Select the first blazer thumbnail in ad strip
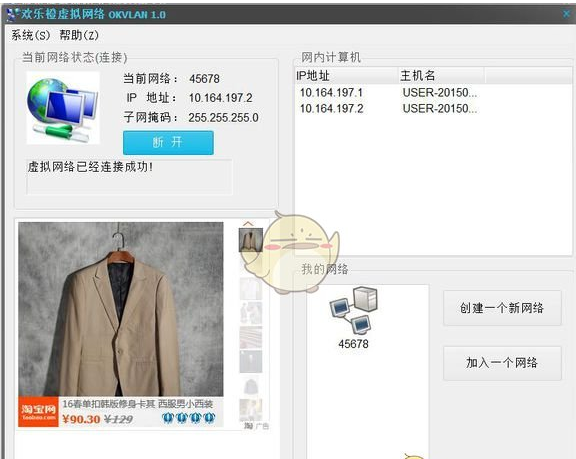This screenshot has width=576, height=459. (251, 240)
